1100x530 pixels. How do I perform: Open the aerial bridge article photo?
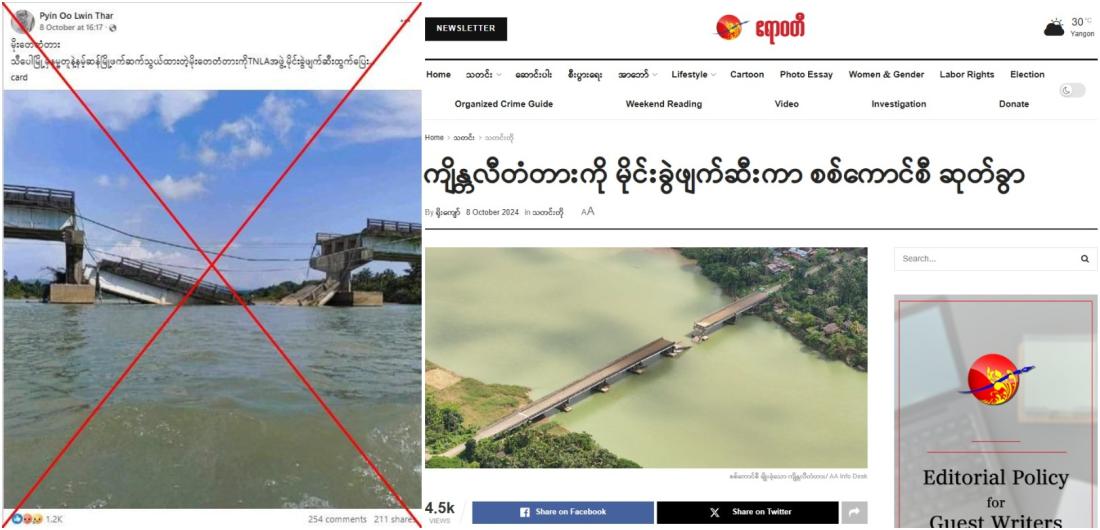click(646, 357)
